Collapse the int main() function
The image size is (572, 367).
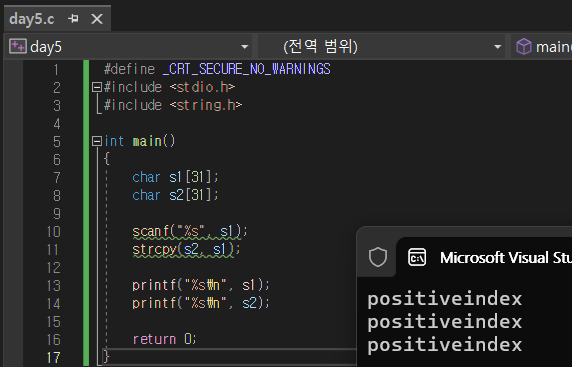97,141
